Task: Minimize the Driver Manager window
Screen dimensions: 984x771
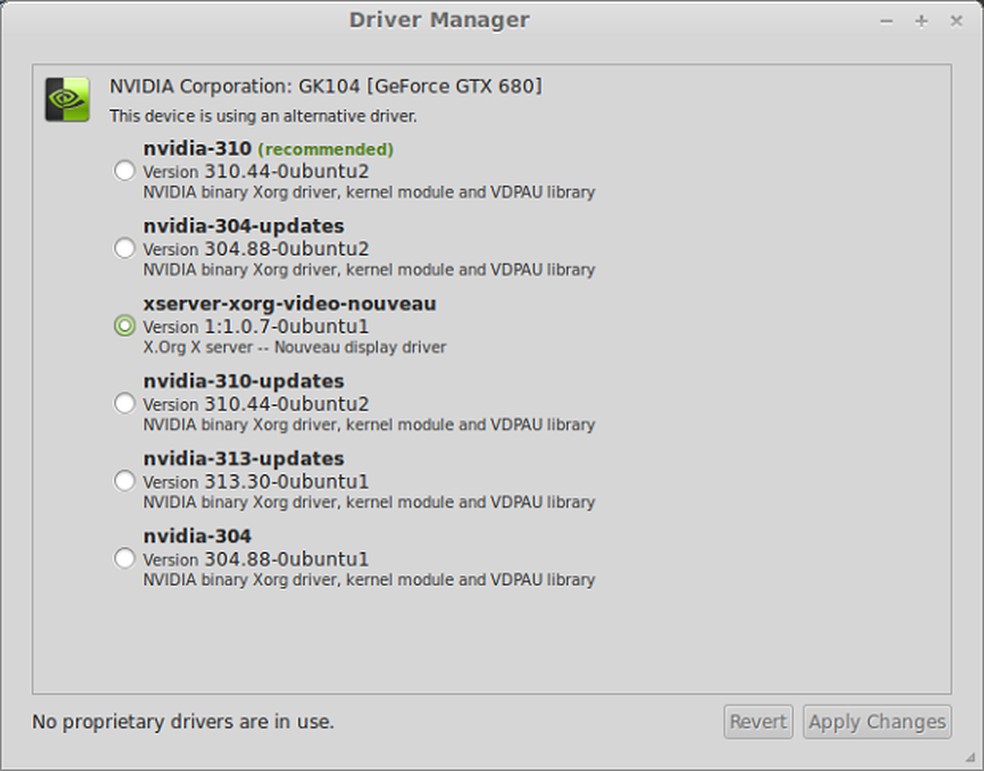Action: pyautogui.click(x=886, y=21)
